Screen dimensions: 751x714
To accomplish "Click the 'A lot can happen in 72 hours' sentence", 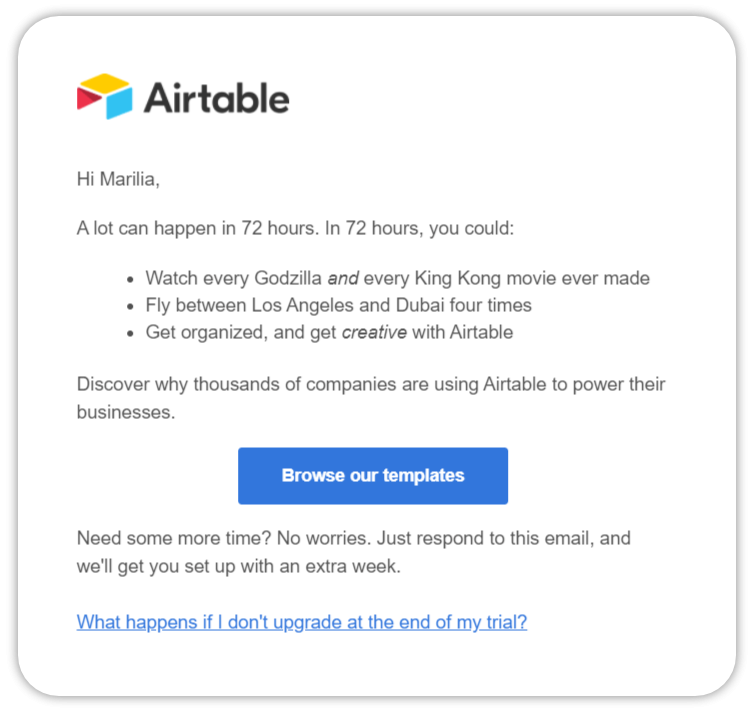I will coord(295,228).
